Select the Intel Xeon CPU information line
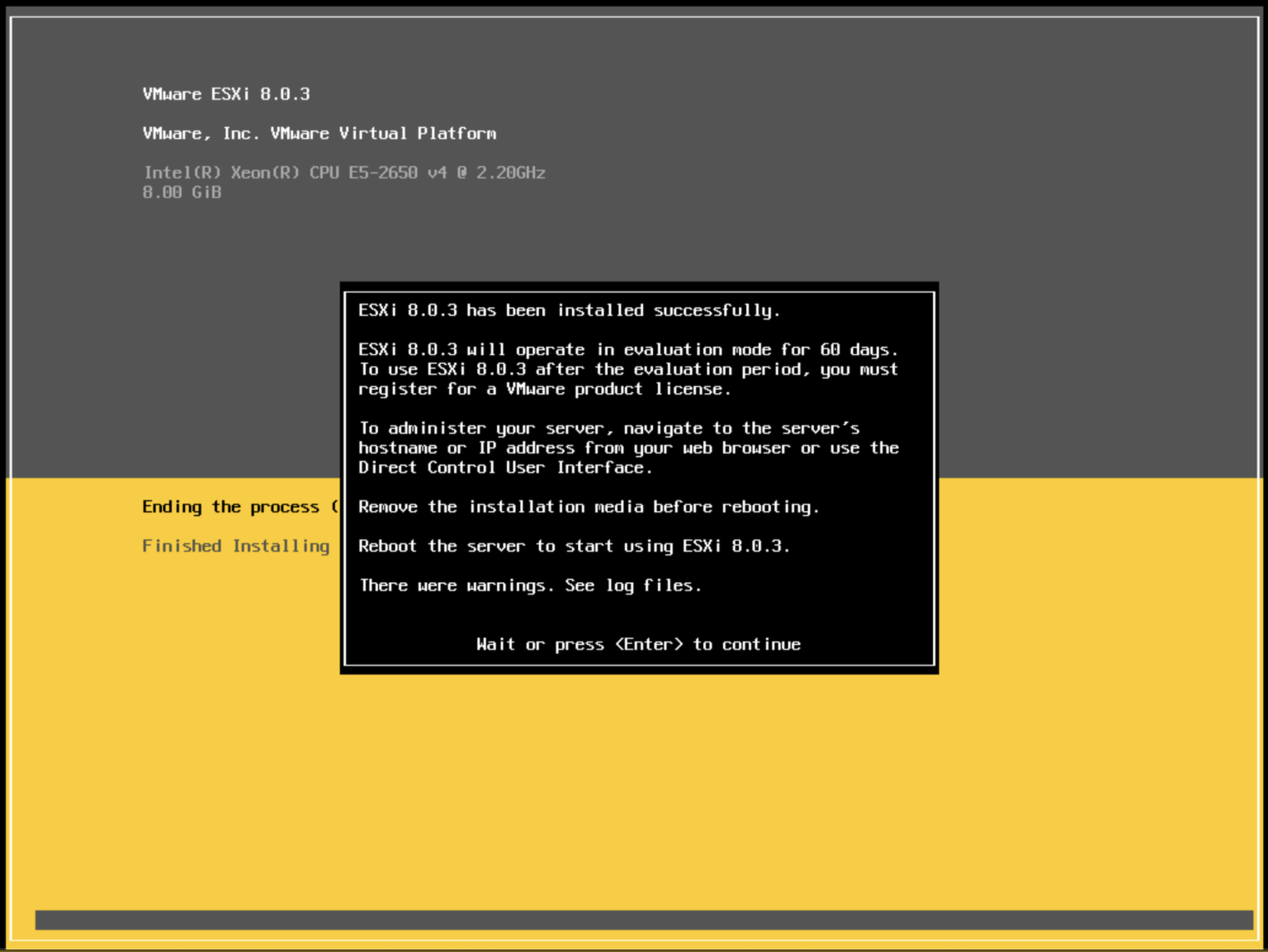 tap(344, 173)
